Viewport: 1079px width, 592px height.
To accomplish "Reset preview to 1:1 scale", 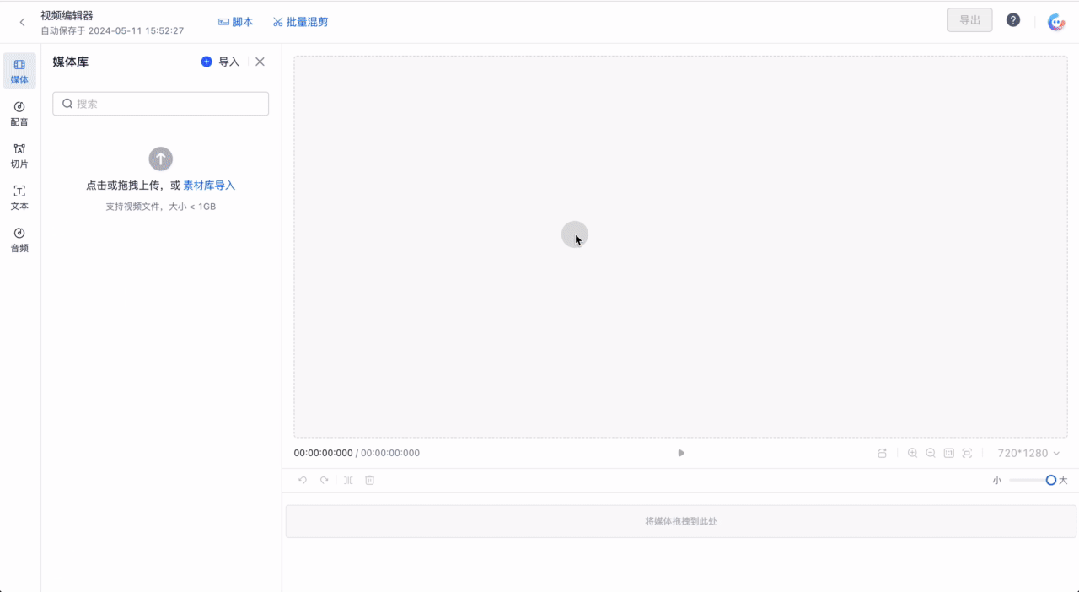I will click(x=949, y=453).
